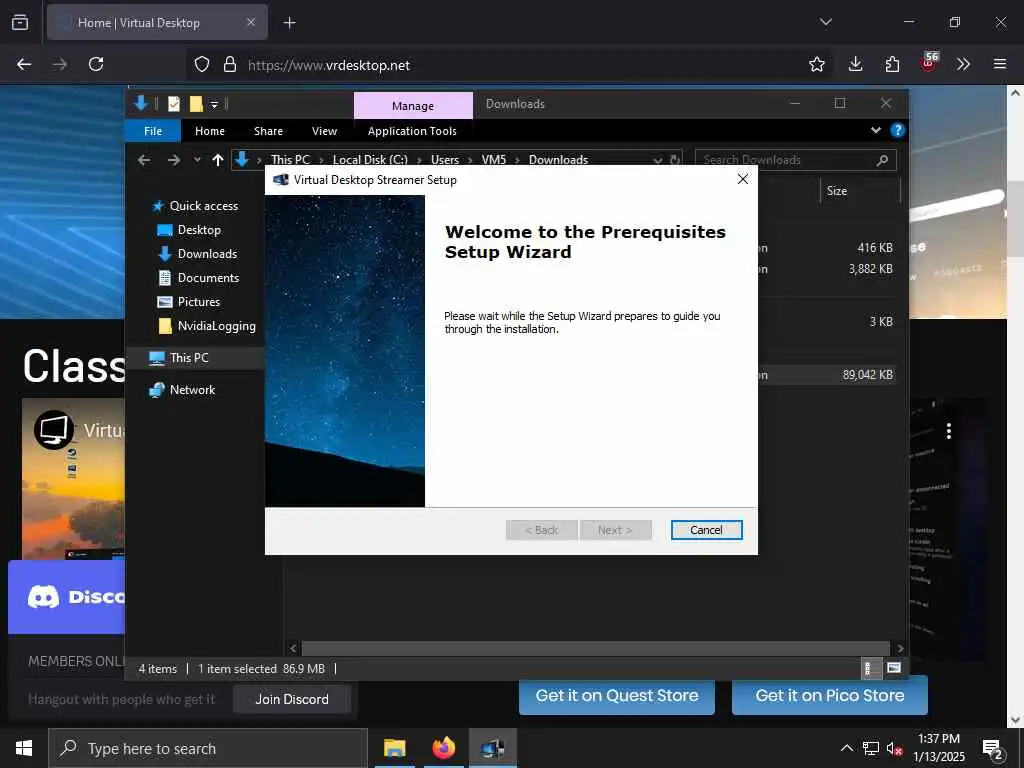Click VM5 in the address breadcrumb
The height and width of the screenshot is (768, 1024).
494,160
